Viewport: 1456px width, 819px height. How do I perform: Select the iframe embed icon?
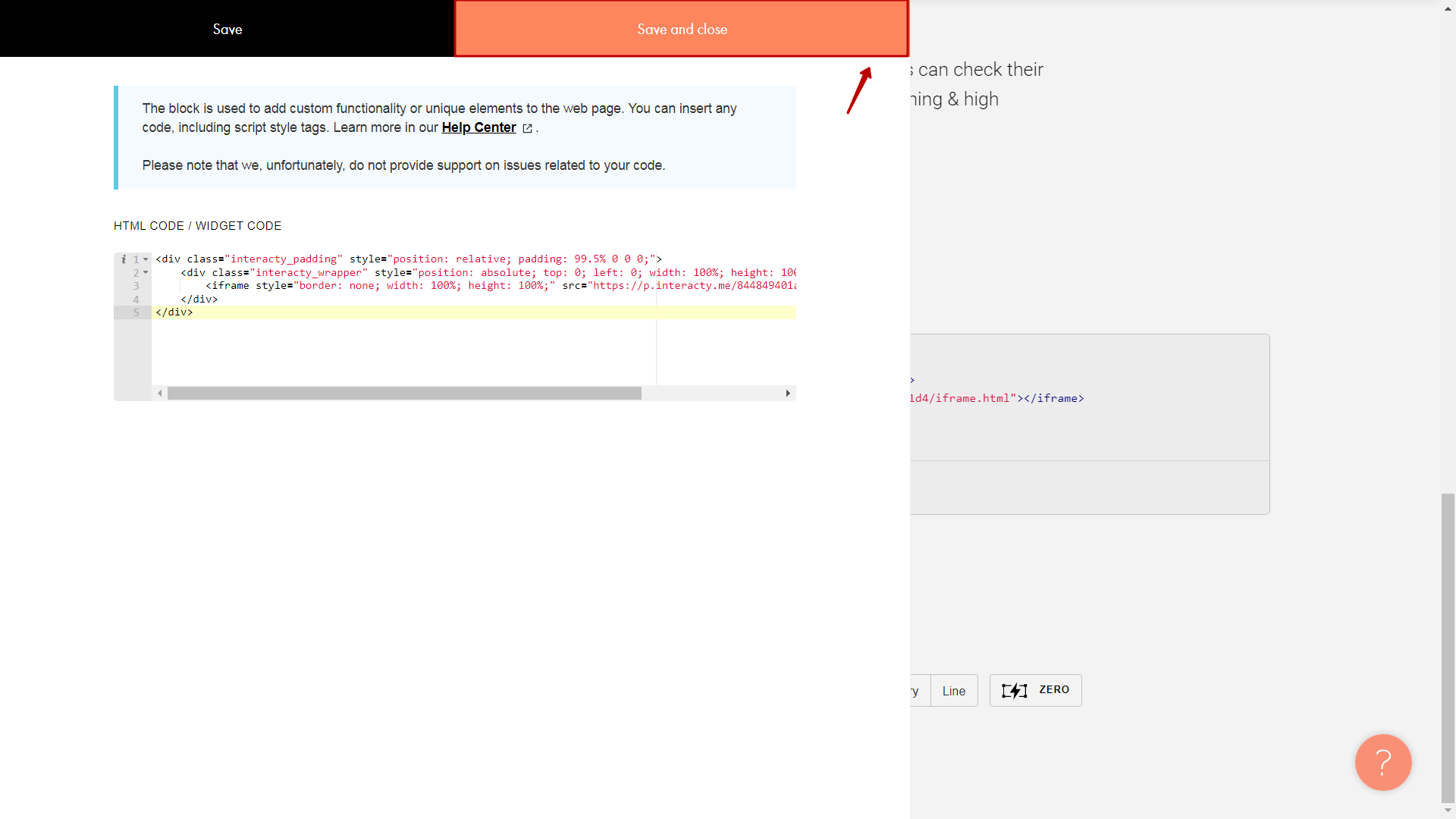click(x=1012, y=690)
